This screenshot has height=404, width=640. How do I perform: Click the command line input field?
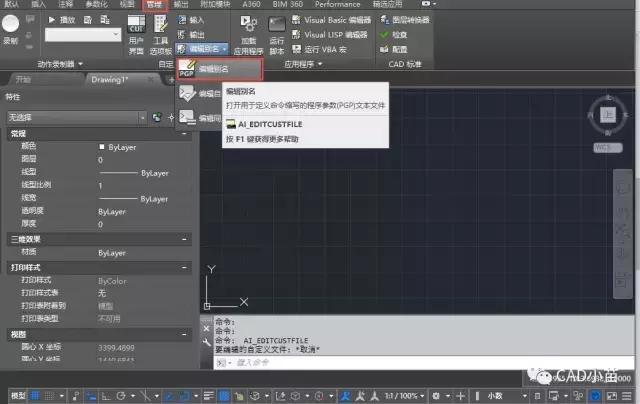tap(424, 362)
